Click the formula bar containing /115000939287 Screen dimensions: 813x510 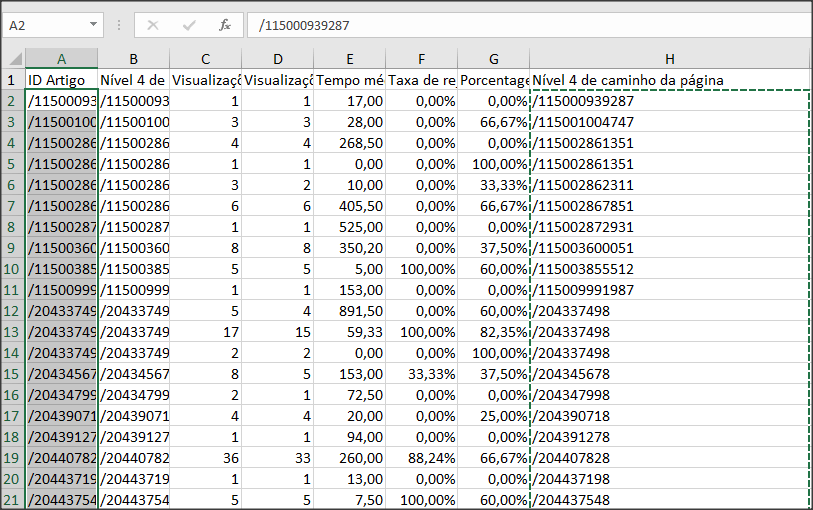coord(529,25)
